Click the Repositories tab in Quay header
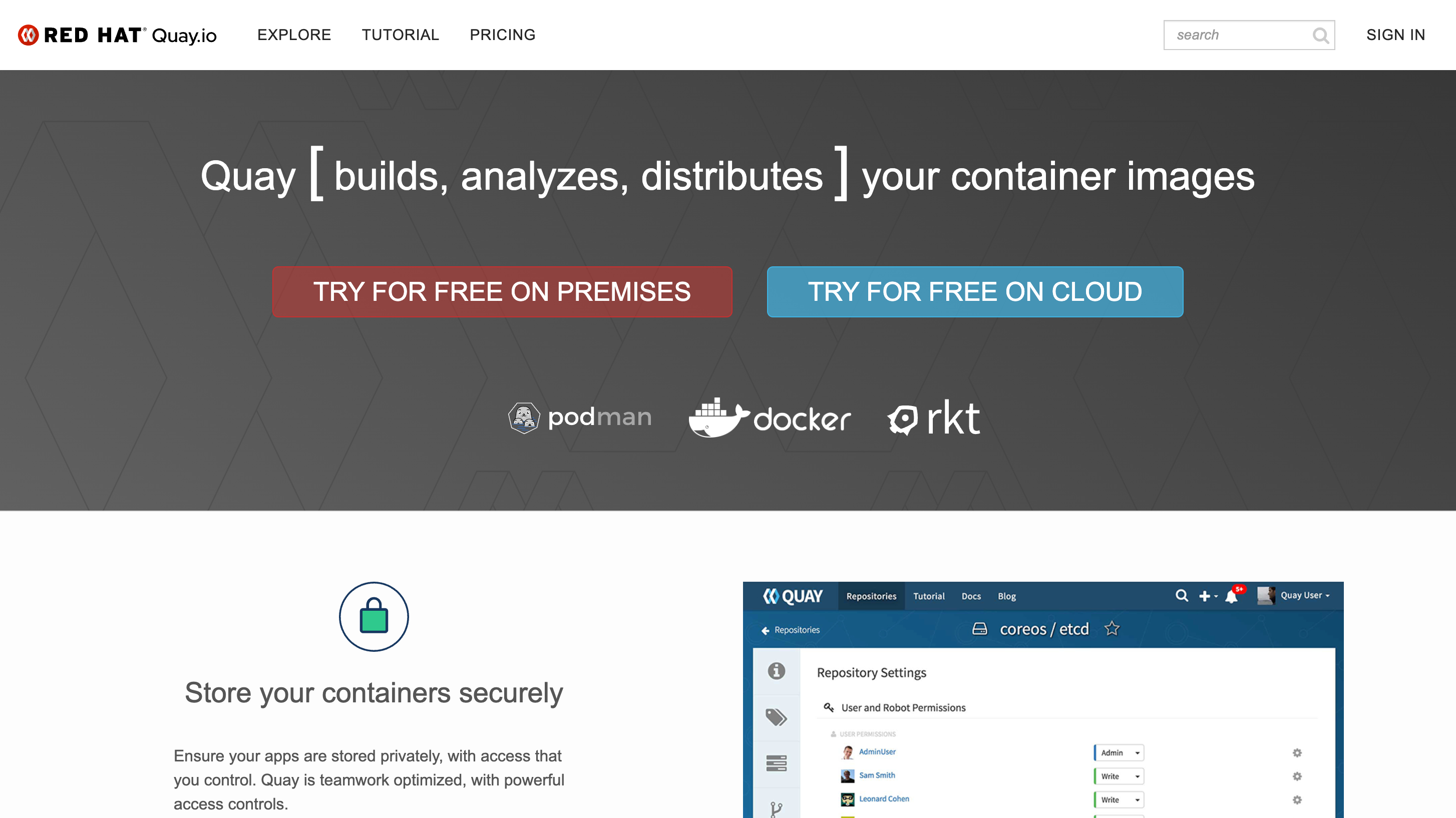 coord(869,595)
